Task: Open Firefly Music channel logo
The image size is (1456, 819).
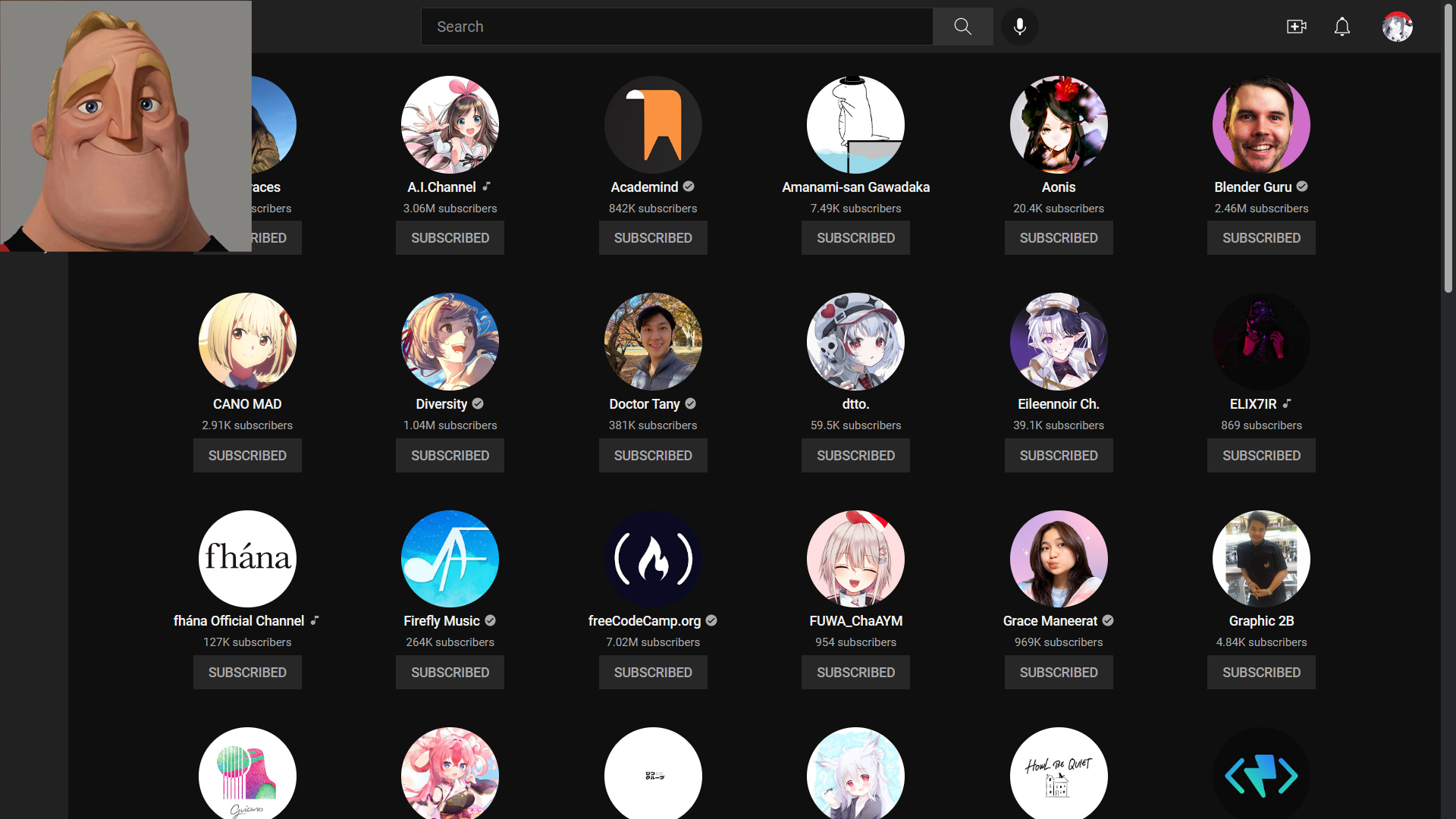Action: 450,559
